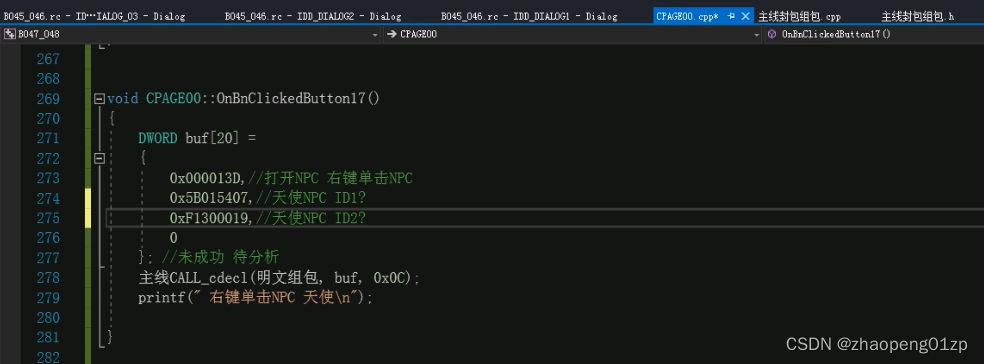Click line number 275
This screenshot has width=984, height=364.
coord(48,218)
